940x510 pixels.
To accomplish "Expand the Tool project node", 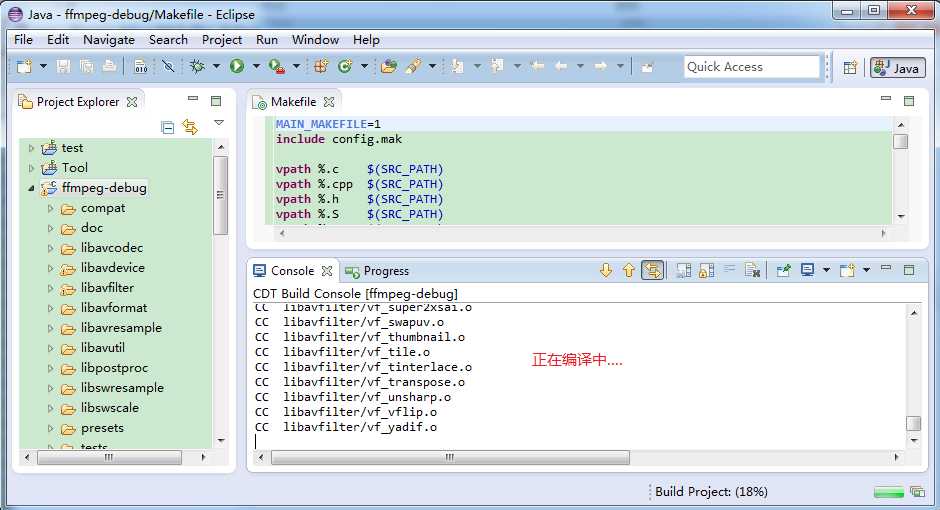I will 32,168.
